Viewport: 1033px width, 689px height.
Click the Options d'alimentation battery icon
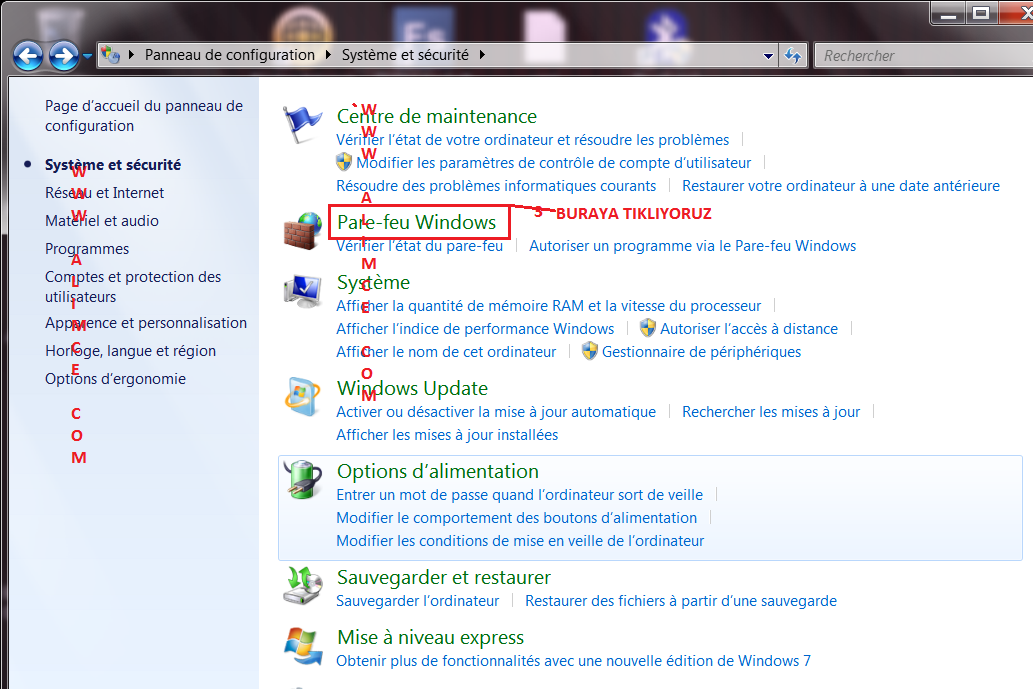tap(302, 480)
